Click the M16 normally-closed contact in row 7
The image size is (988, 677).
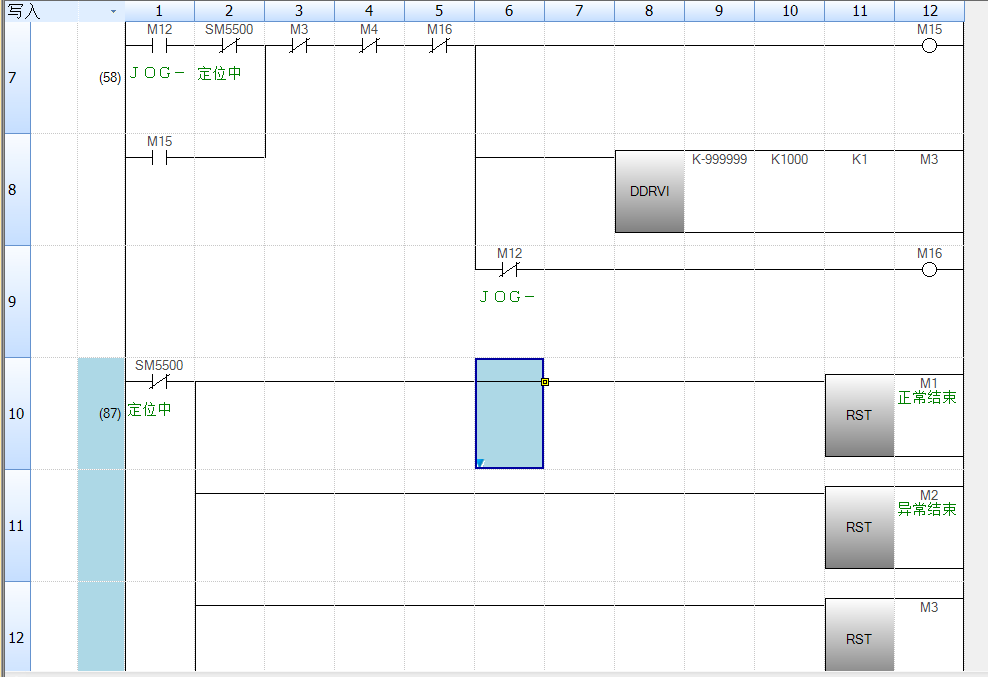[439, 45]
